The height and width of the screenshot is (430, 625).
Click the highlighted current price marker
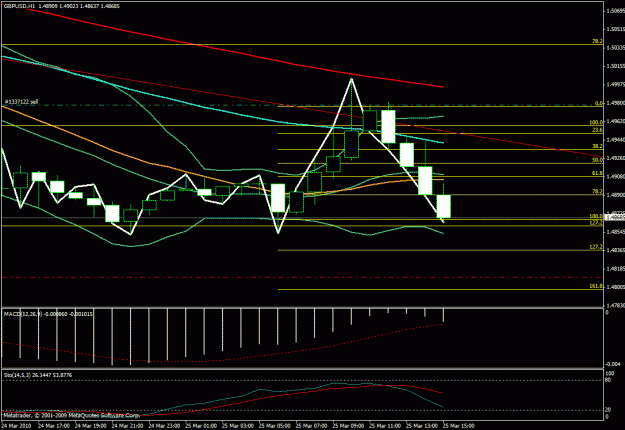pos(615,217)
